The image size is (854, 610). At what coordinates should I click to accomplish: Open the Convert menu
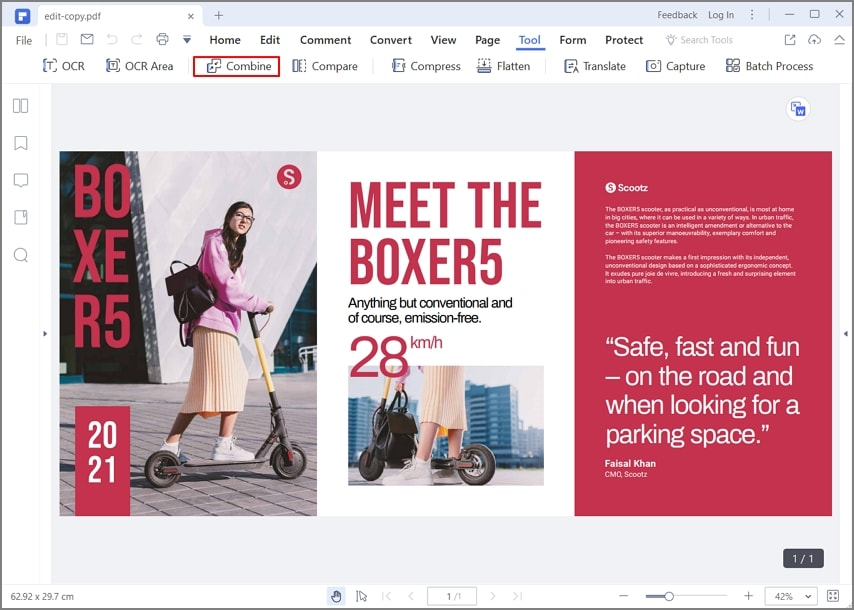point(390,40)
